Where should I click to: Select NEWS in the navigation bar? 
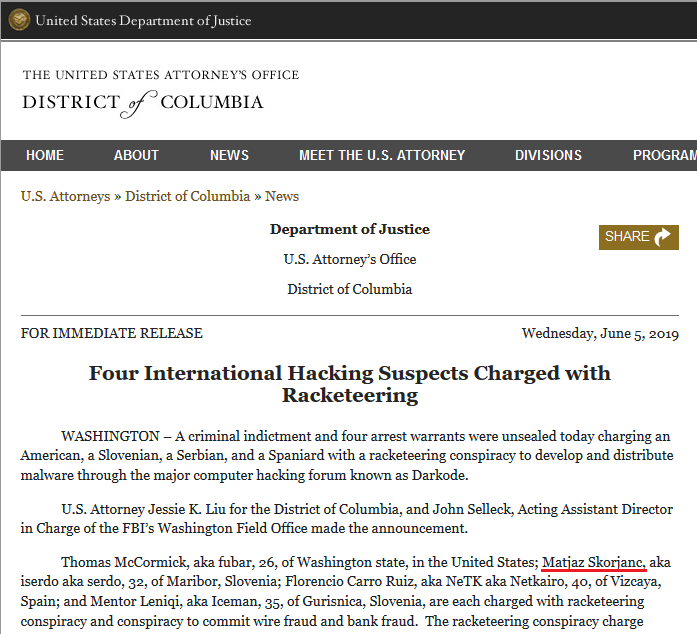[x=229, y=155]
